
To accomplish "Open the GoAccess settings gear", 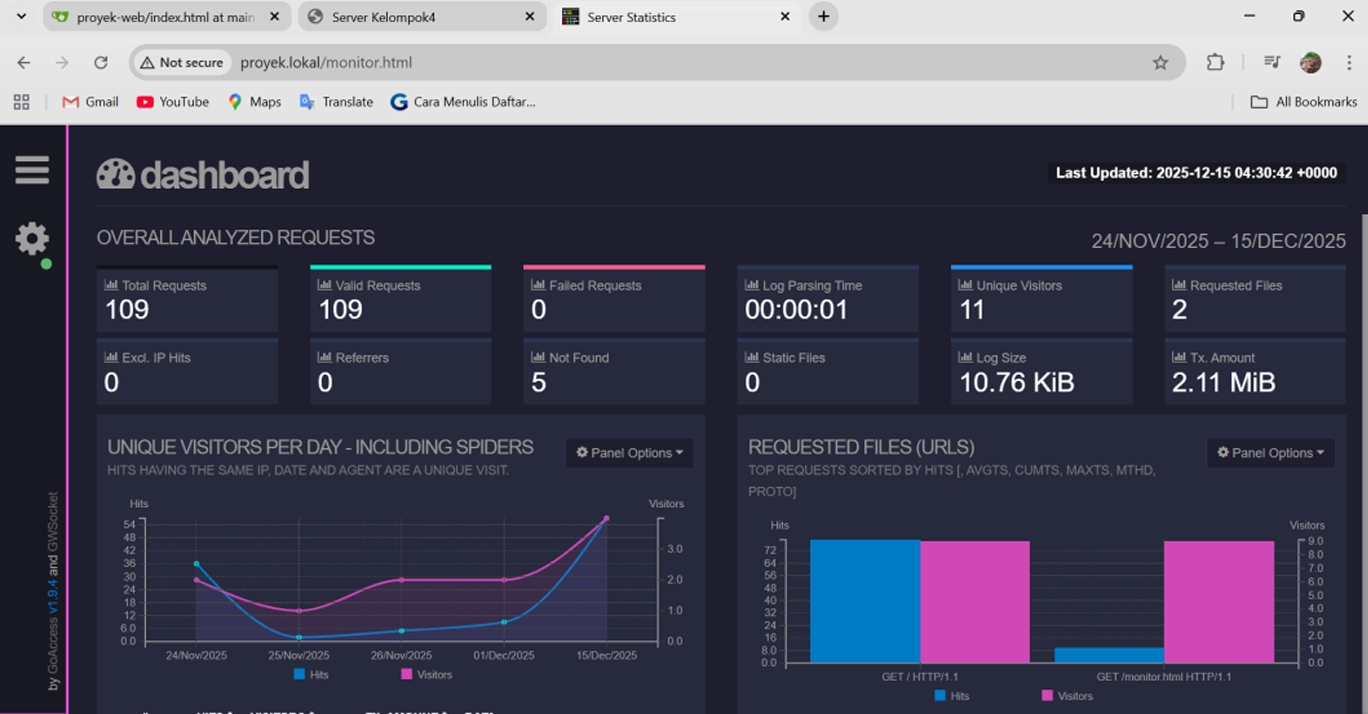I will pyautogui.click(x=32, y=239).
